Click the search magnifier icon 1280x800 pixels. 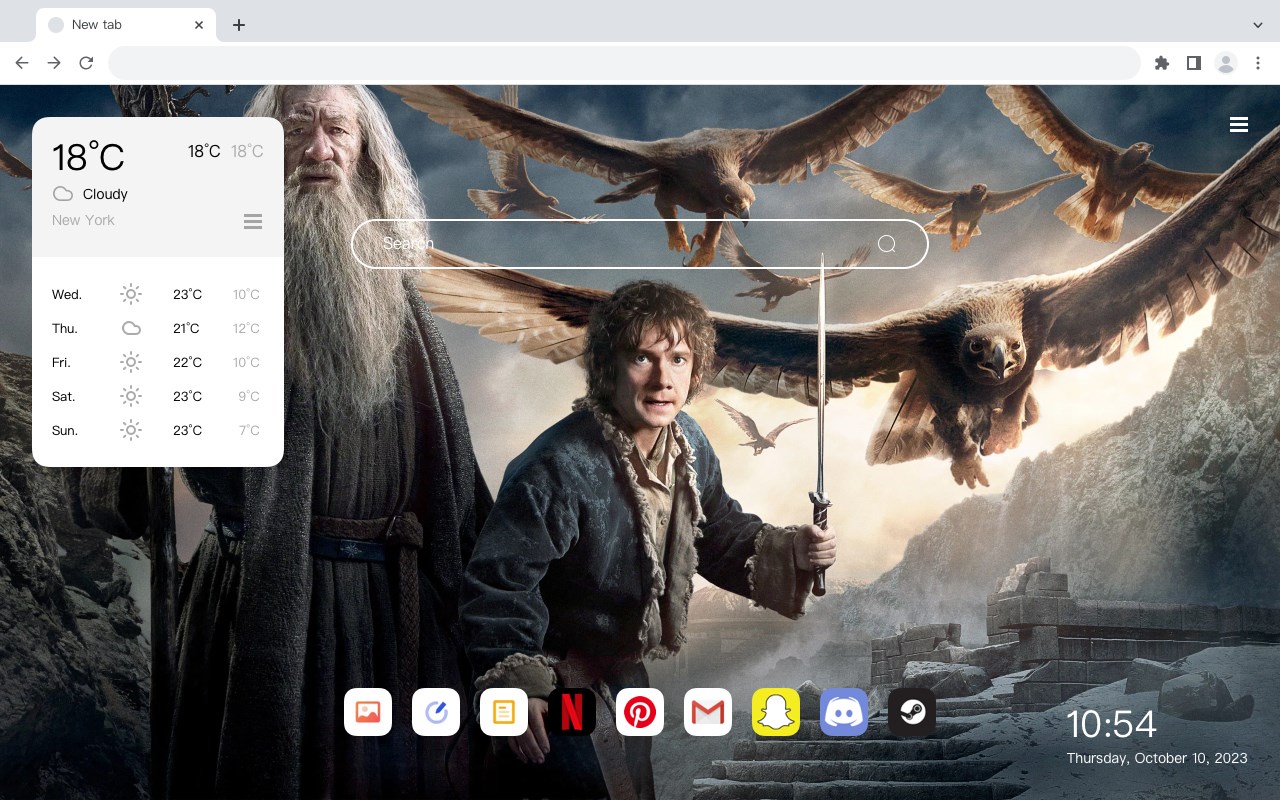pos(887,244)
